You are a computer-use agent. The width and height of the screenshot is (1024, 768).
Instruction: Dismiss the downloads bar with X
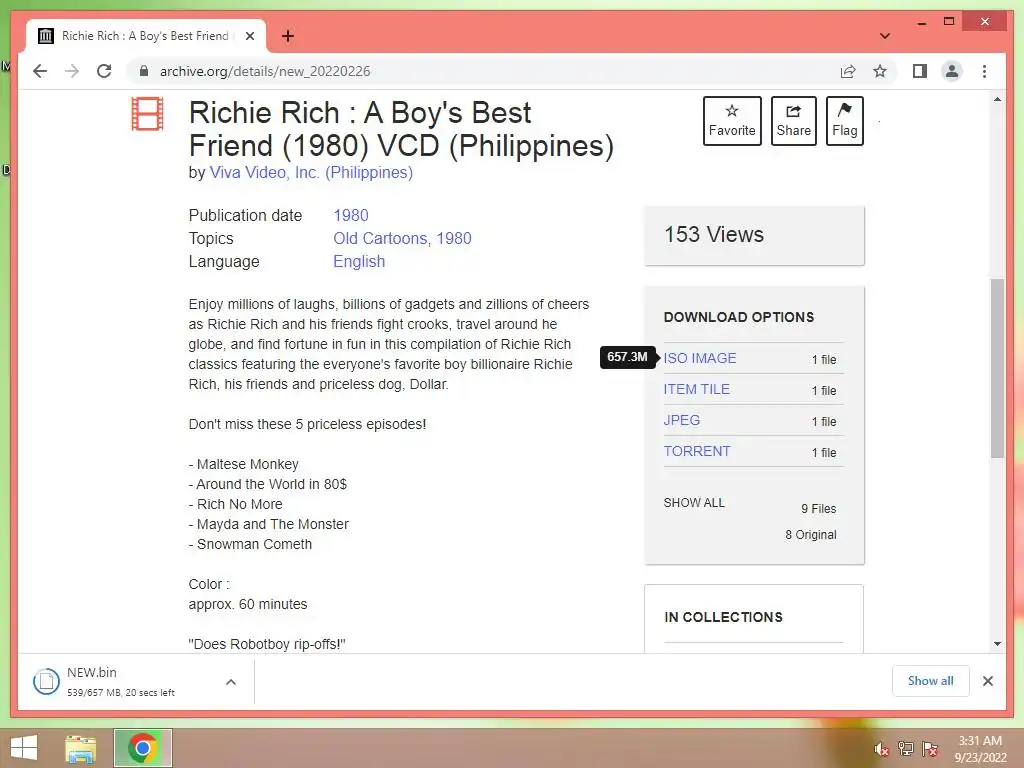point(987,681)
